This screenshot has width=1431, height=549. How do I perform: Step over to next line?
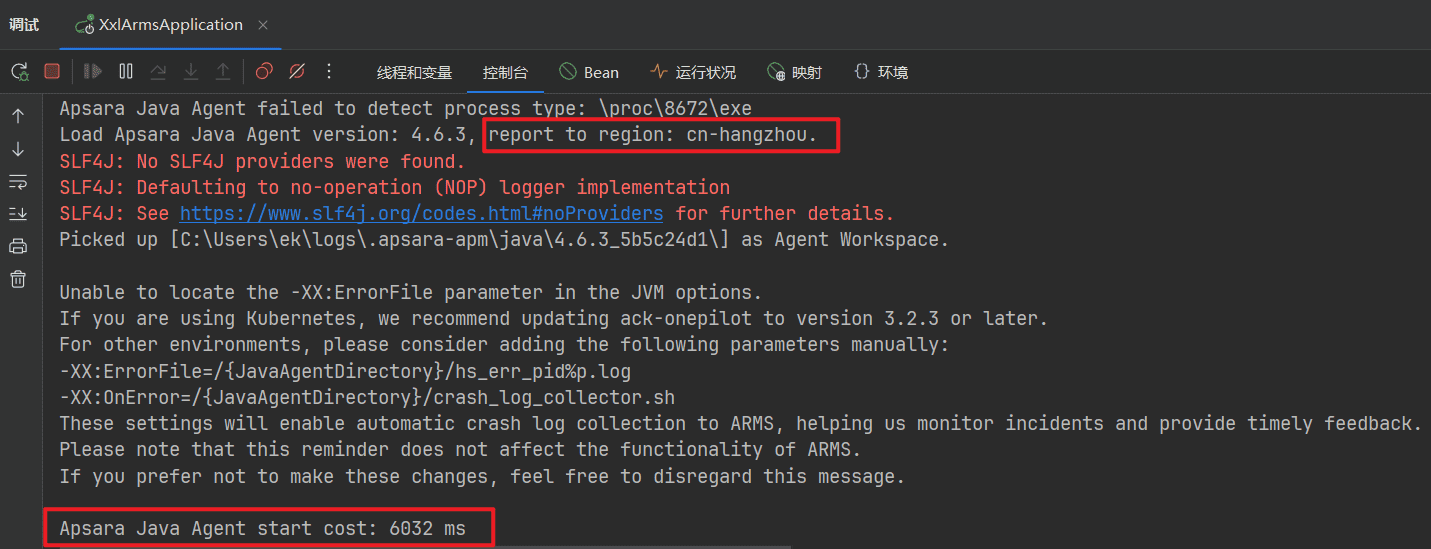pos(158,72)
